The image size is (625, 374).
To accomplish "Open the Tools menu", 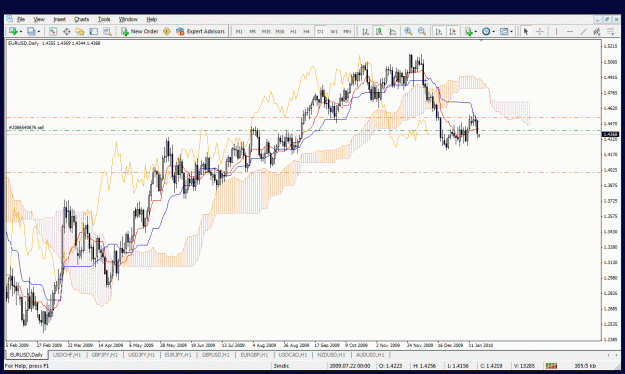I will coord(104,19).
